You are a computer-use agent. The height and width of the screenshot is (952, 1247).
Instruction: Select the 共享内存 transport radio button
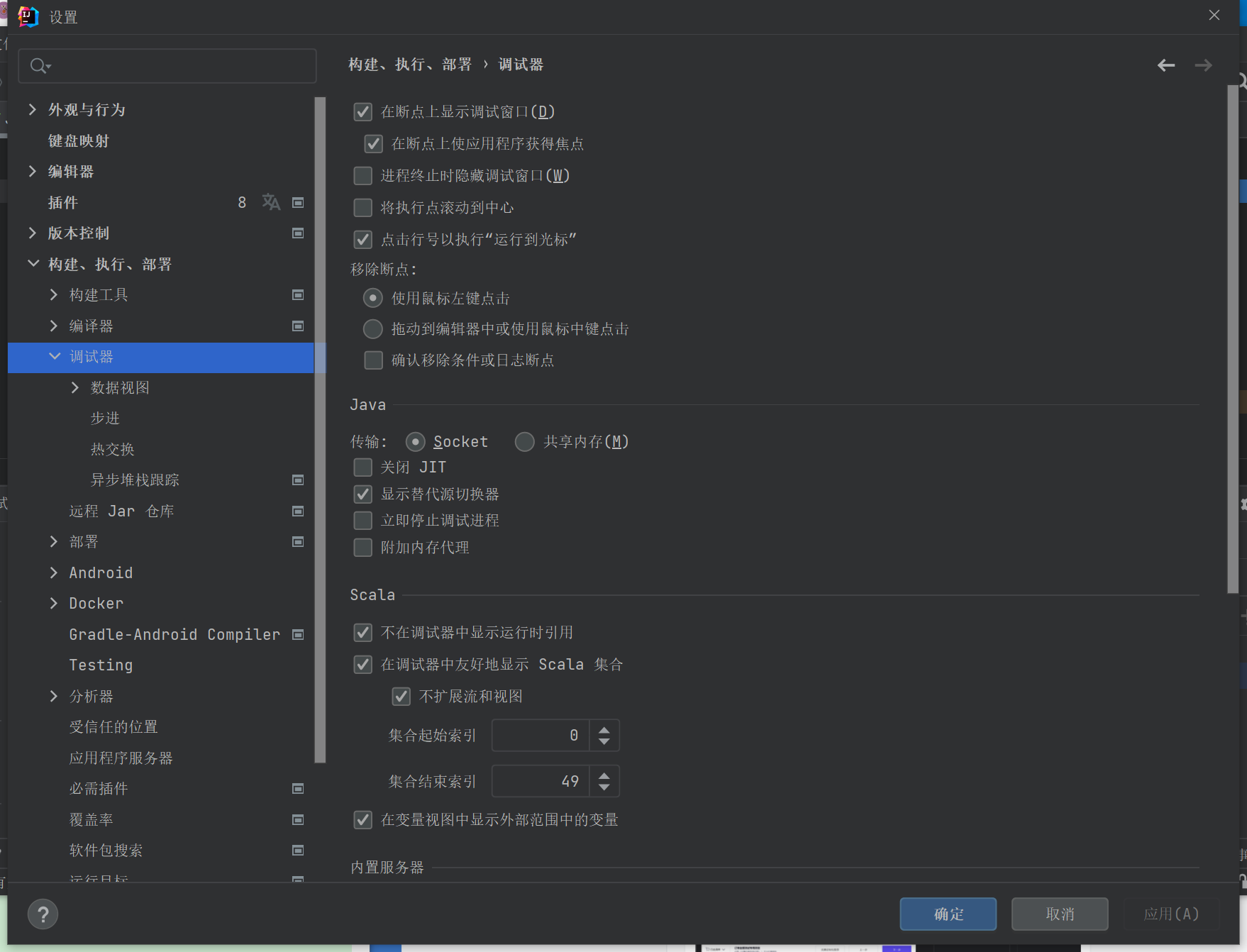(x=524, y=441)
